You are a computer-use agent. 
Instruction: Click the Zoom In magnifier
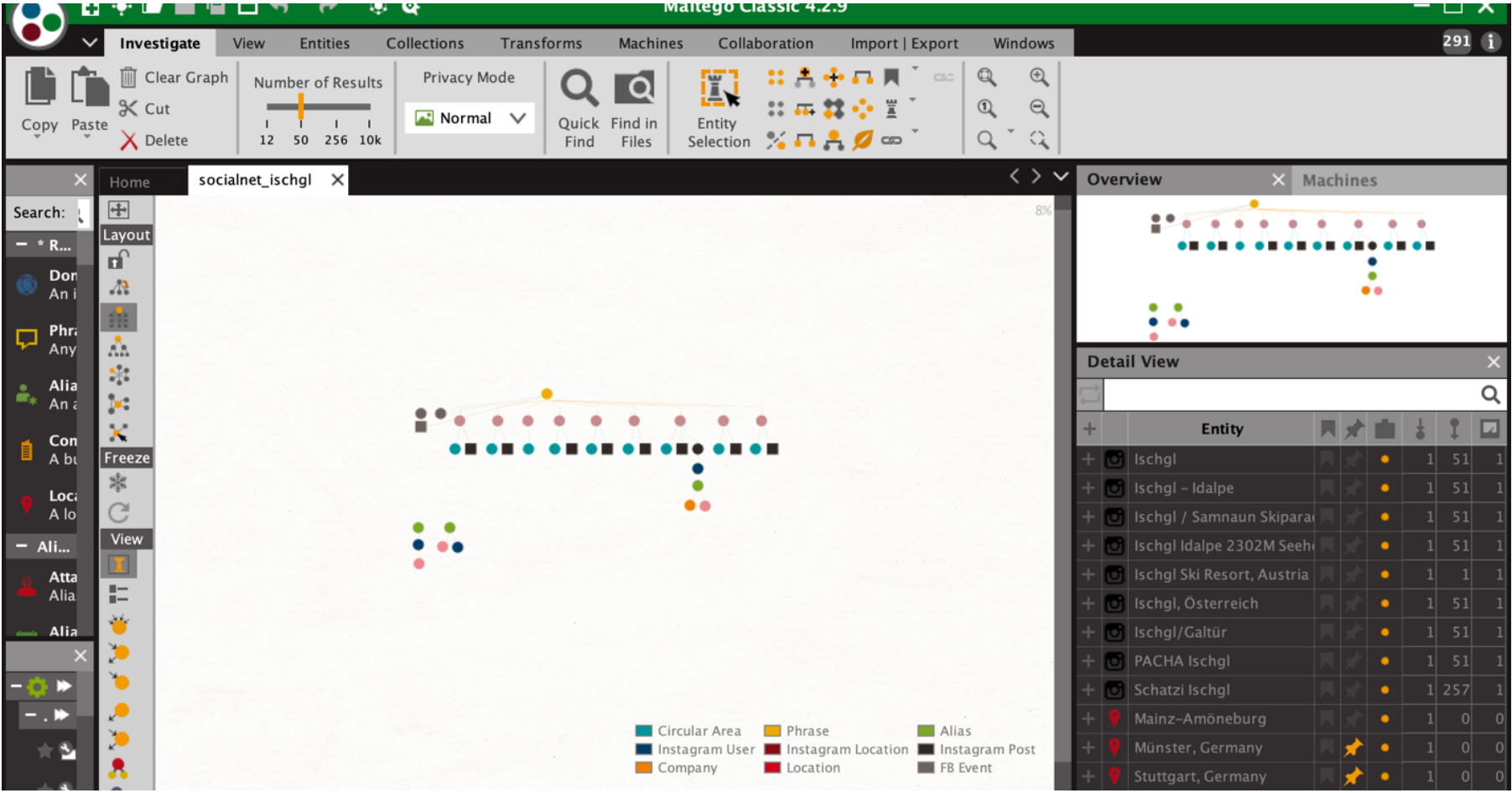1039,77
